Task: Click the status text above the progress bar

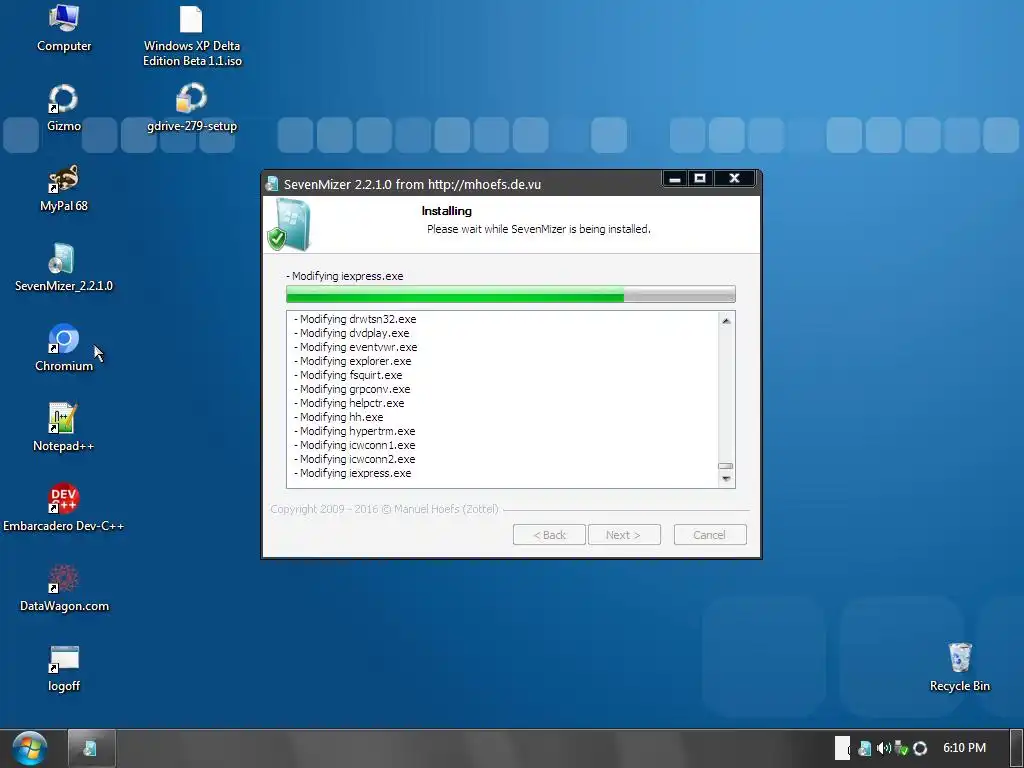Action: 345,276
